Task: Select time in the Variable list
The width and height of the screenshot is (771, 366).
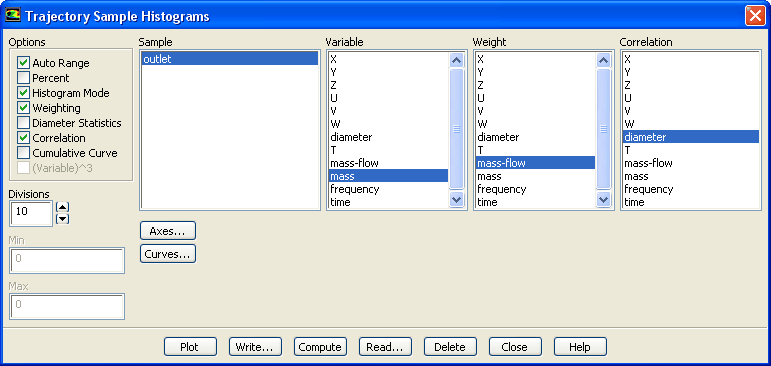Action: pos(388,202)
